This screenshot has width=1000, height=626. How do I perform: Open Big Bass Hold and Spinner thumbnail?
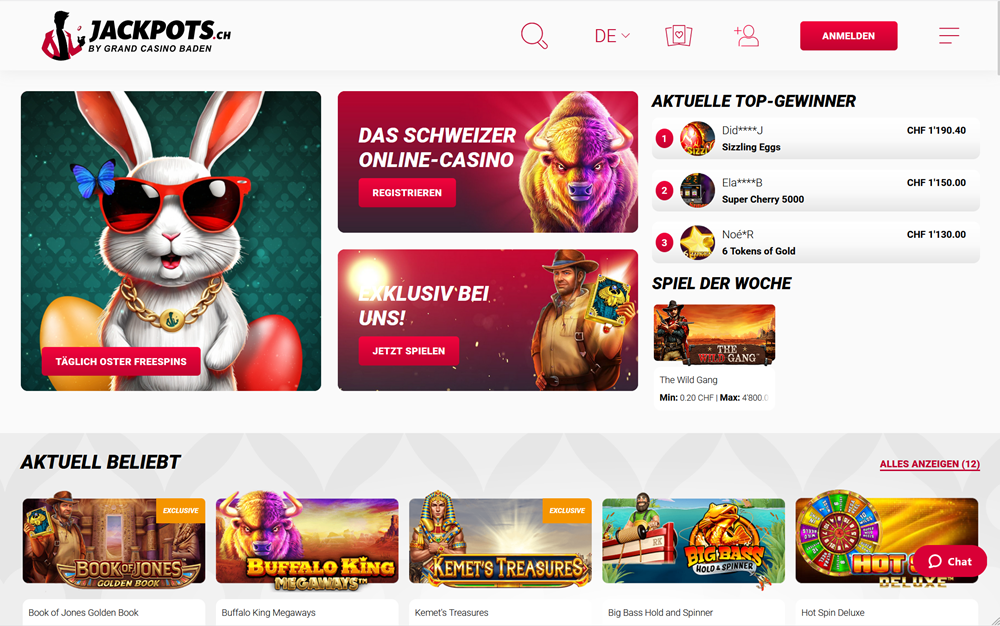(693, 541)
